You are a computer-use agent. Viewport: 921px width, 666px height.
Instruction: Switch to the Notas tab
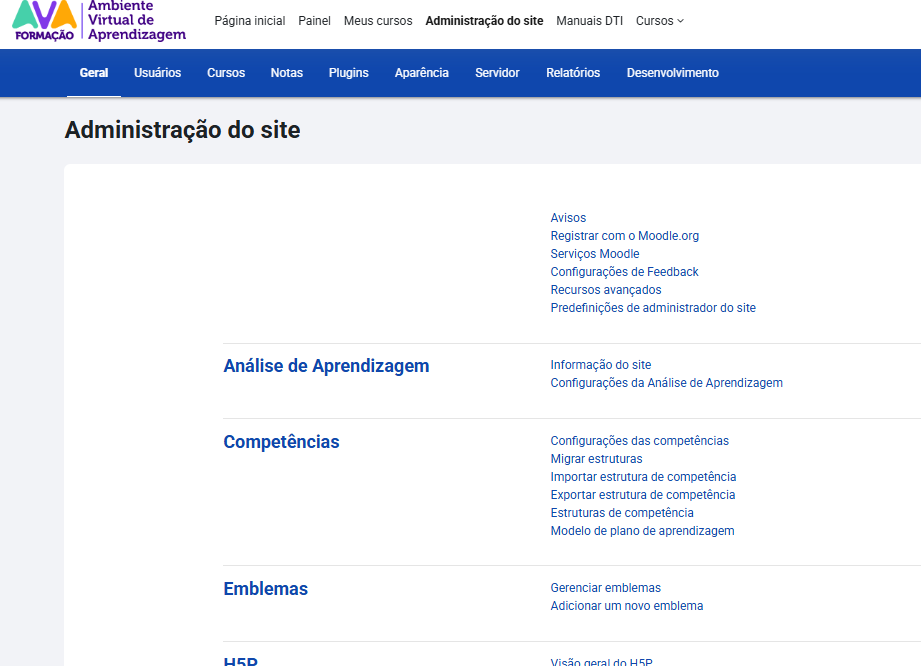(287, 73)
